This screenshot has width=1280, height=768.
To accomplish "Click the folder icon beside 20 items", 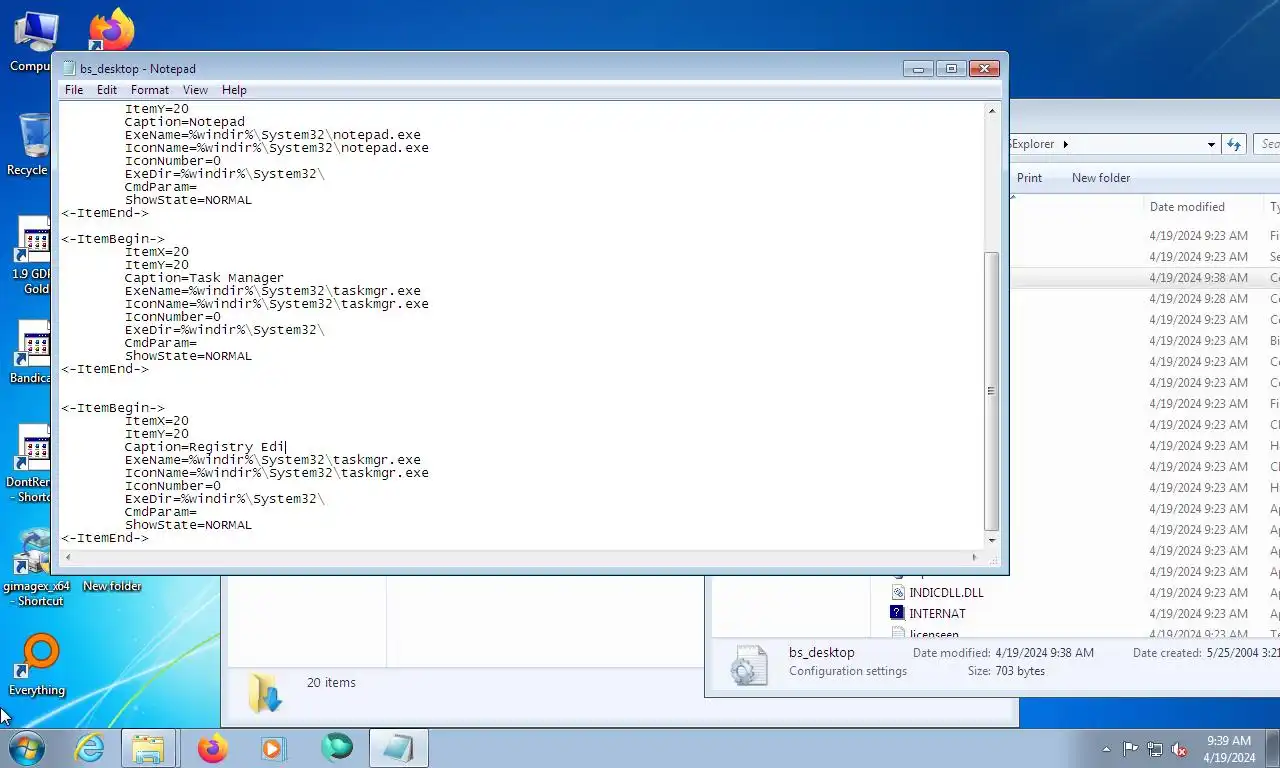I will pyautogui.click(x=265, y=692).
